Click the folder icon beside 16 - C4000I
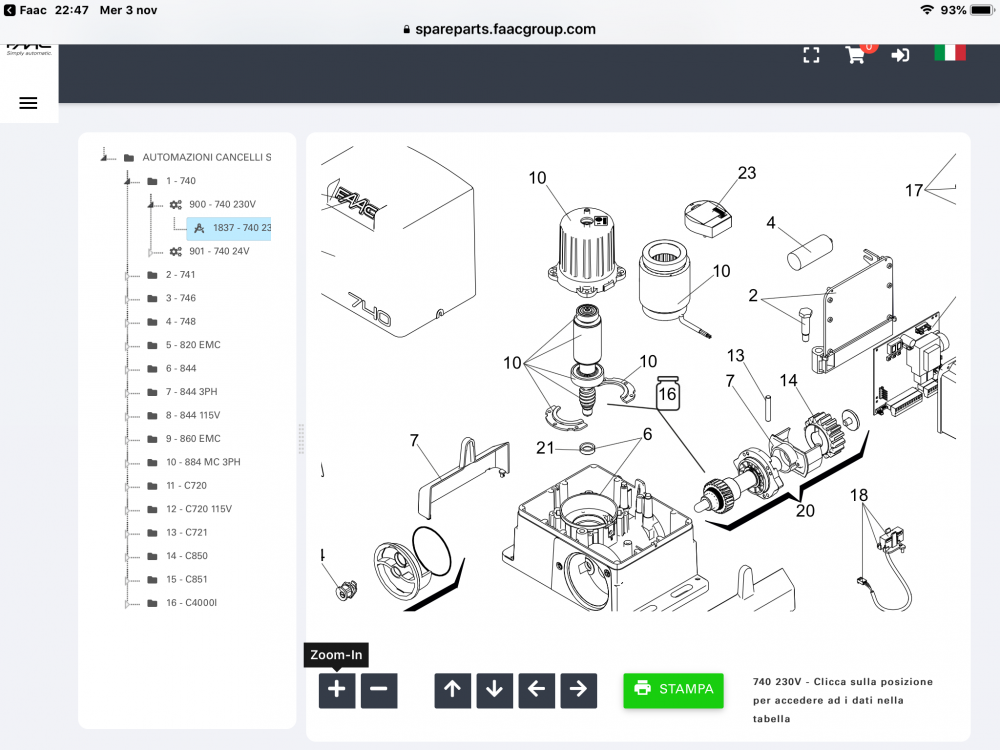The image size is (1000, 750). click(152, 603)
